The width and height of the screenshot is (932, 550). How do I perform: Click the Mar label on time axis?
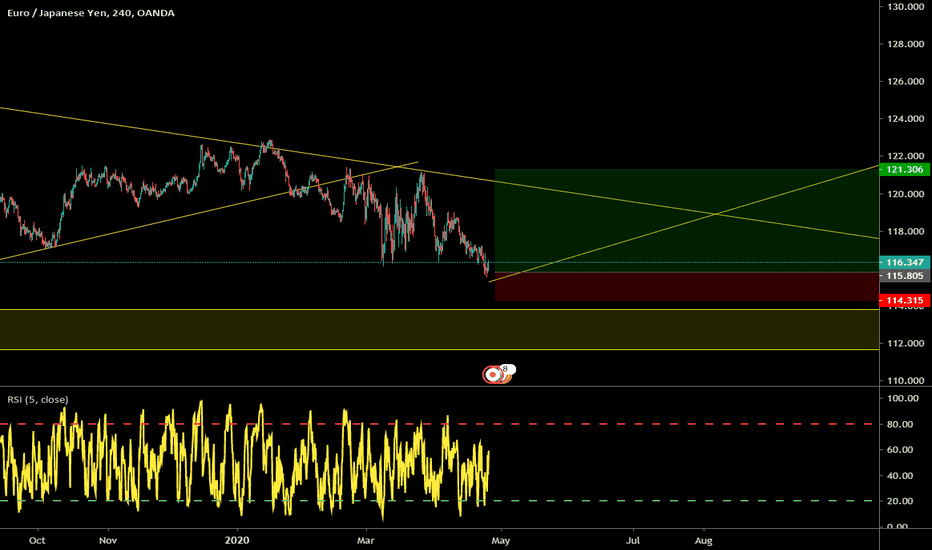pos(366,540)
